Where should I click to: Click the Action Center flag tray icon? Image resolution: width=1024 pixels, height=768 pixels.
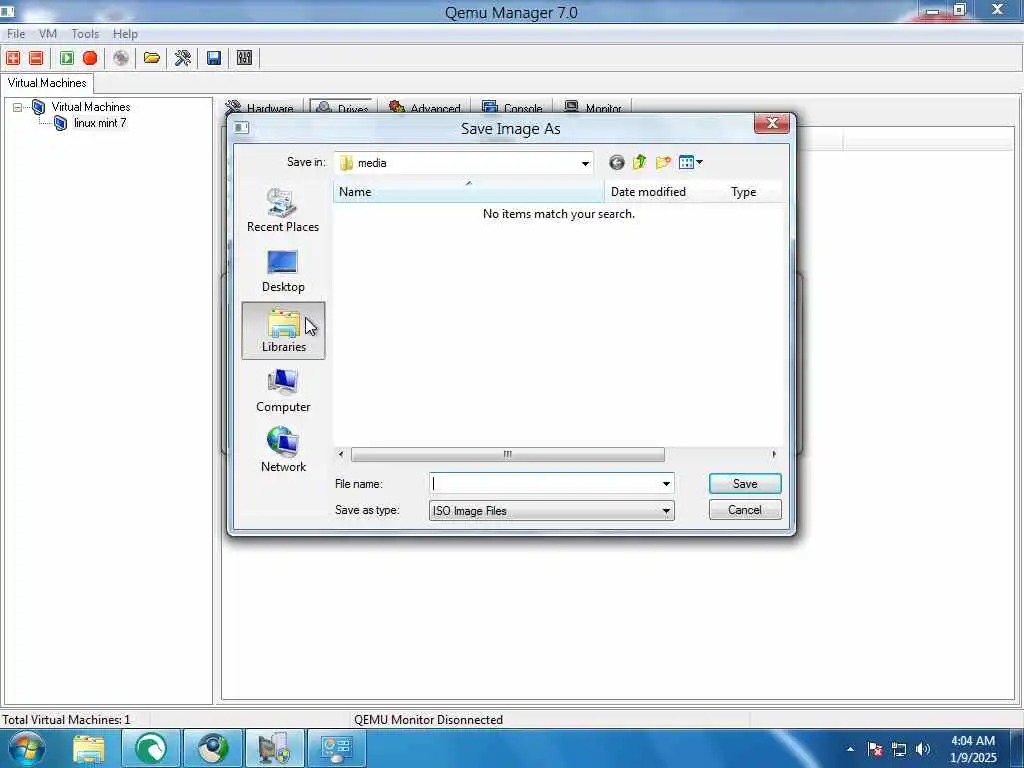(x=876, y=749)
